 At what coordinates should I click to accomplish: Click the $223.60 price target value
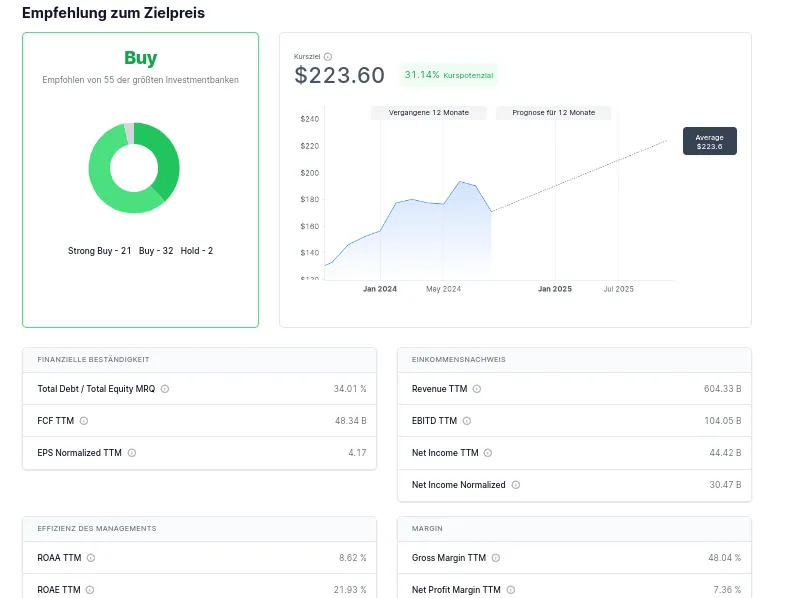click(339, 76)
